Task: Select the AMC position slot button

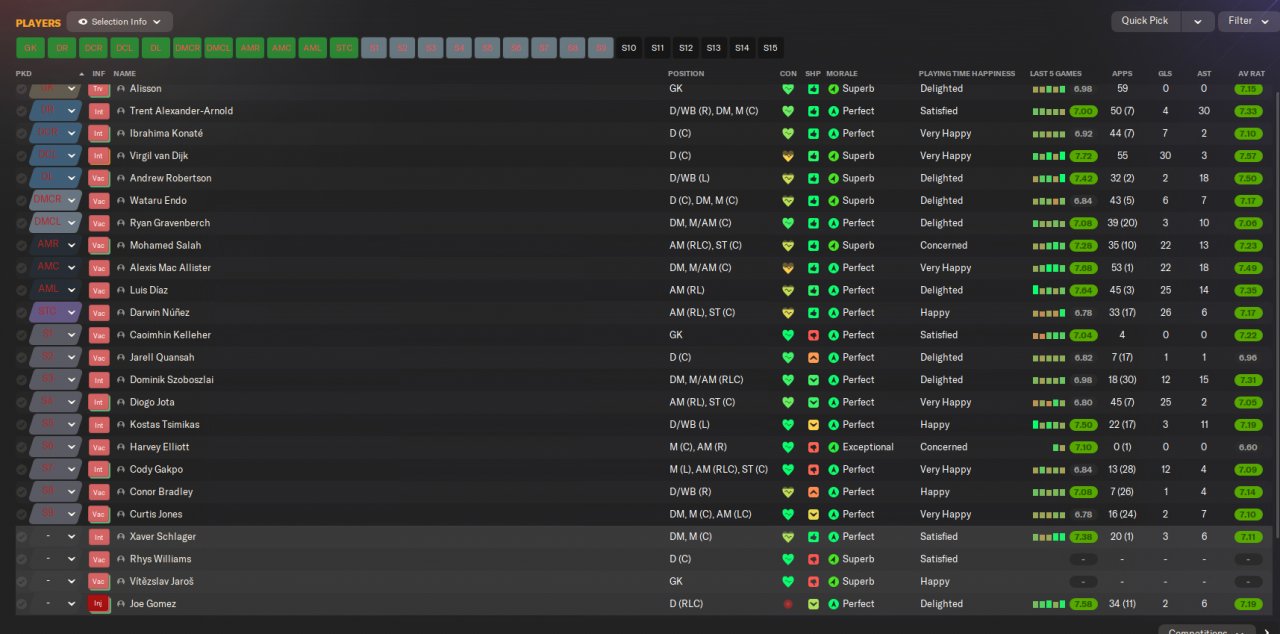Action: point(281,48)
